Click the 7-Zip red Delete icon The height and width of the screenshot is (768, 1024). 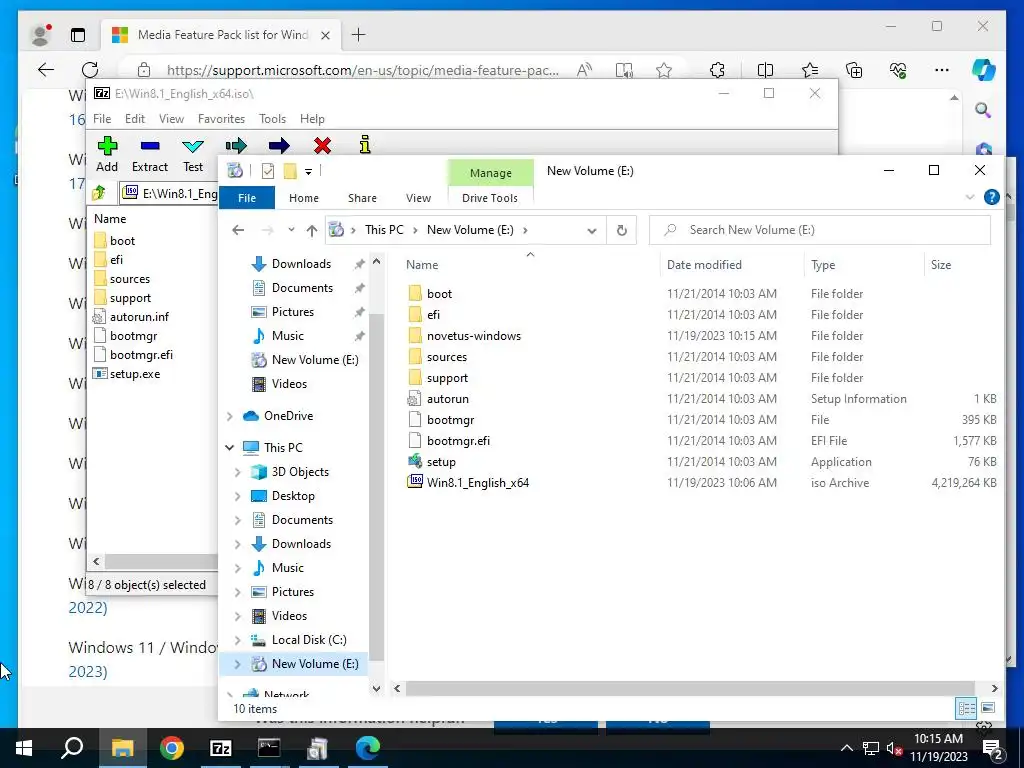tap(322, 145)
